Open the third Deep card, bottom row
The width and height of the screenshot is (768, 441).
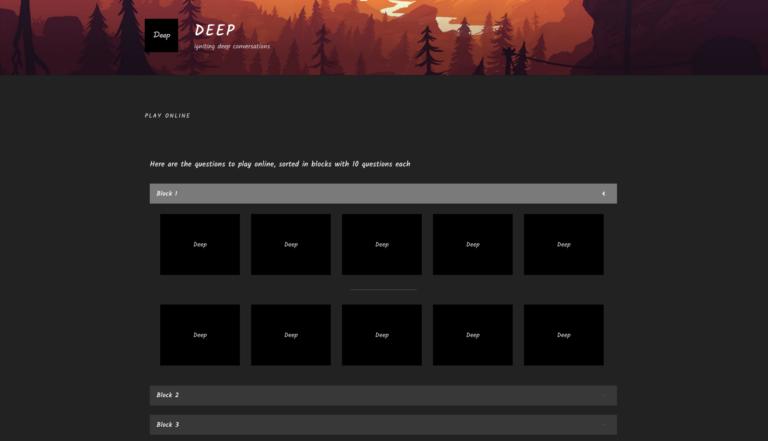382,335
